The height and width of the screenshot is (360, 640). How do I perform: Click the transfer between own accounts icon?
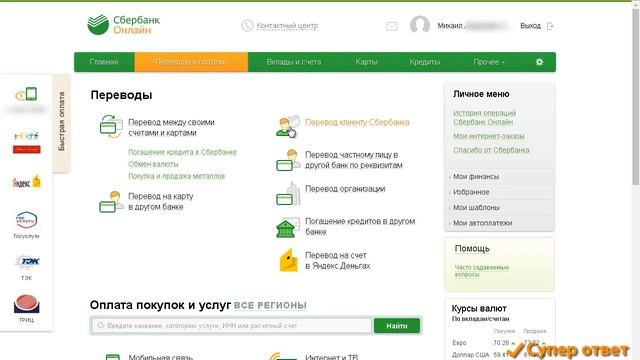tap(111, 127)
